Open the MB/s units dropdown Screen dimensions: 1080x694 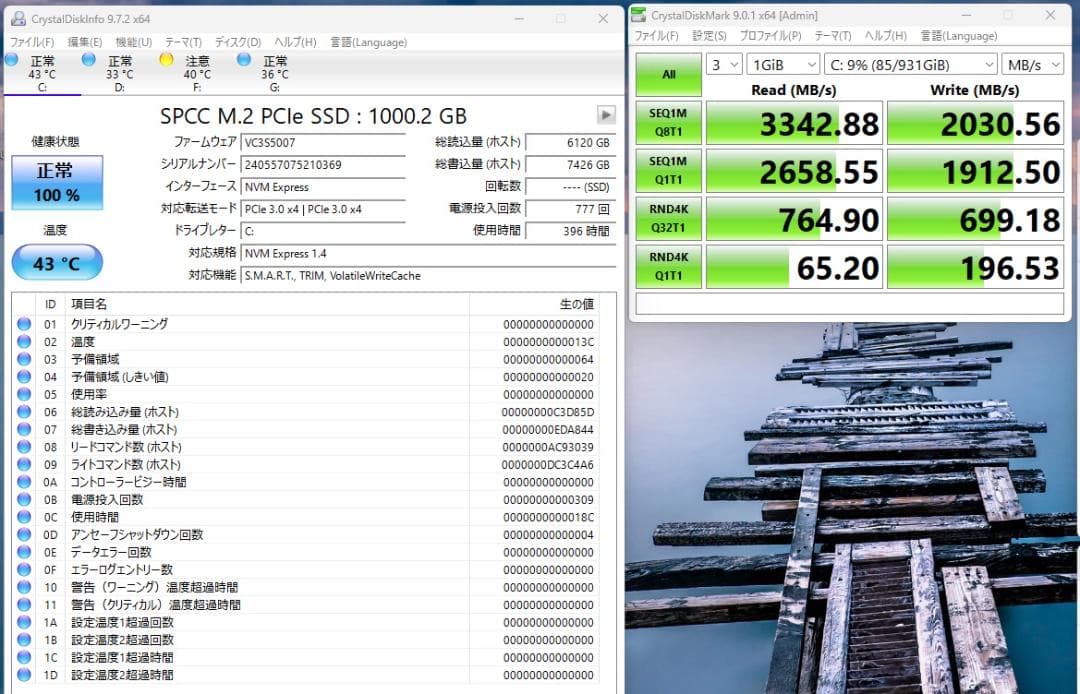coord(1033,64)
